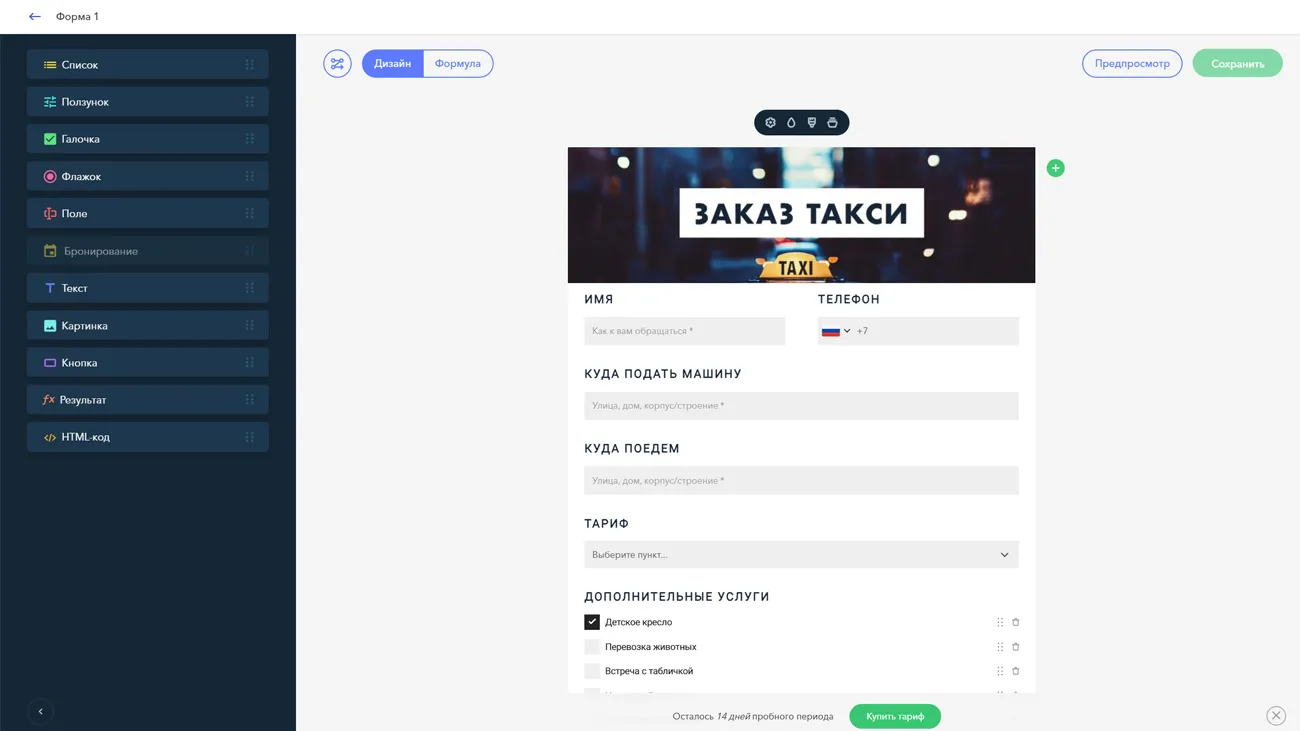Select the Дизайн tab
This screenshot has width=1300, height=731.
[392, 64]
